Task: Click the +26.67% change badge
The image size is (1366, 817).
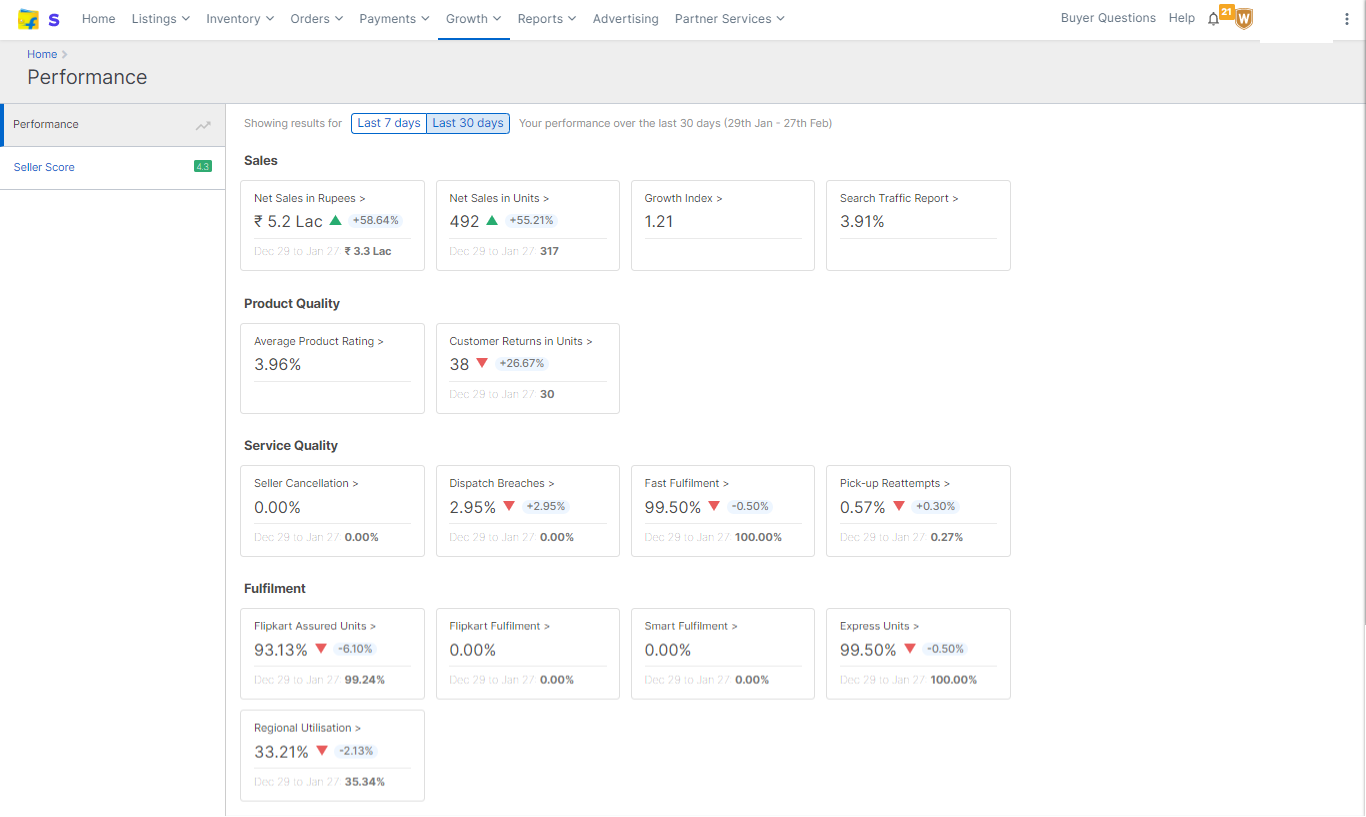Action: pyautogui.click(x=521, y=364)
